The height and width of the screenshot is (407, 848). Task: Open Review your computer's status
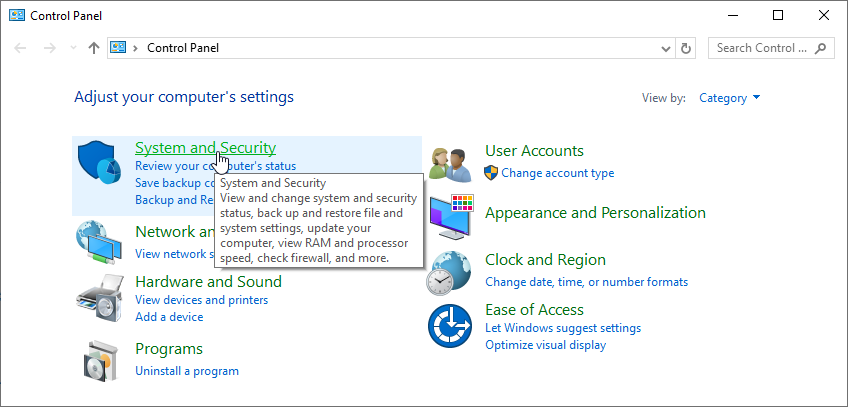[x=215, y=165]
